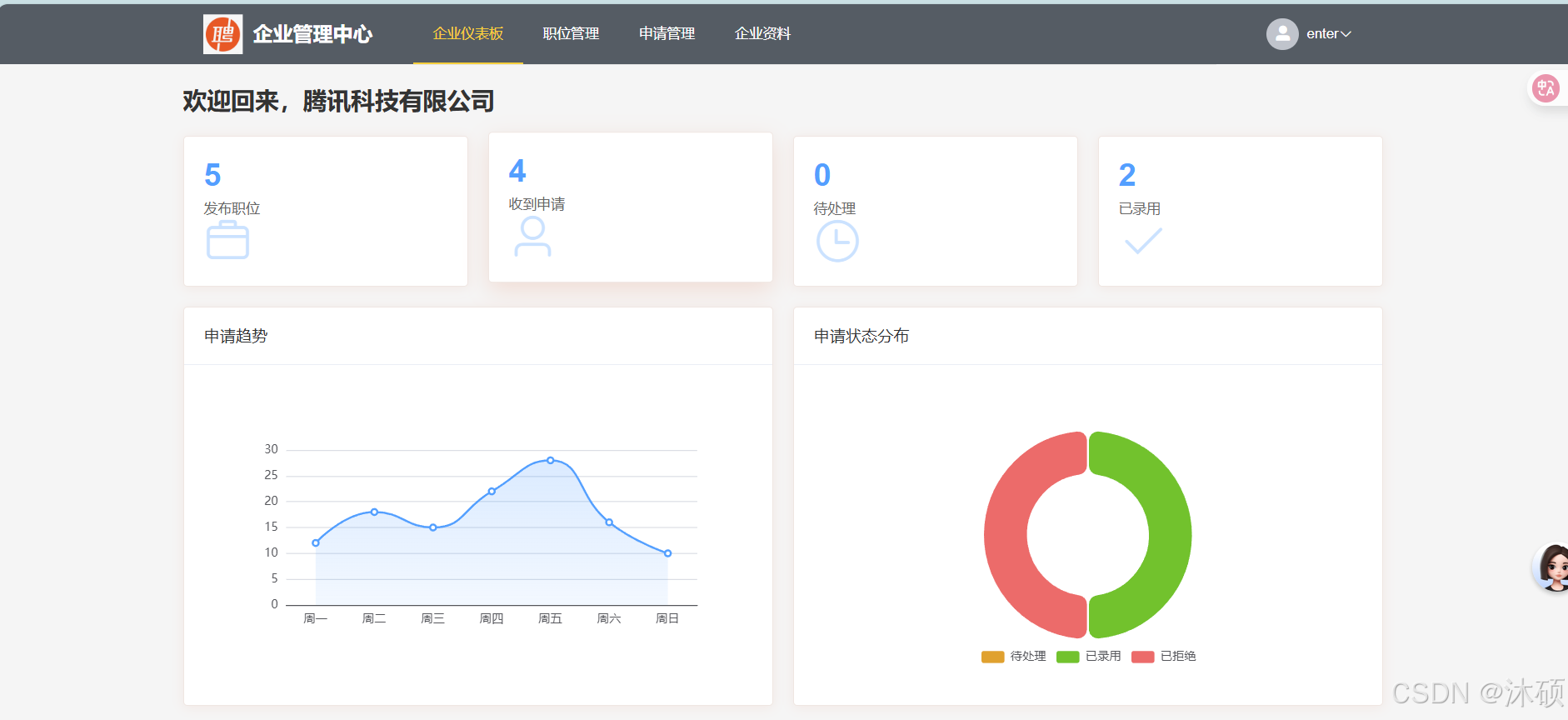Click the number 2 in 已录用 card
This screenshot has width=1568, height=720.
click(1127, 175)
